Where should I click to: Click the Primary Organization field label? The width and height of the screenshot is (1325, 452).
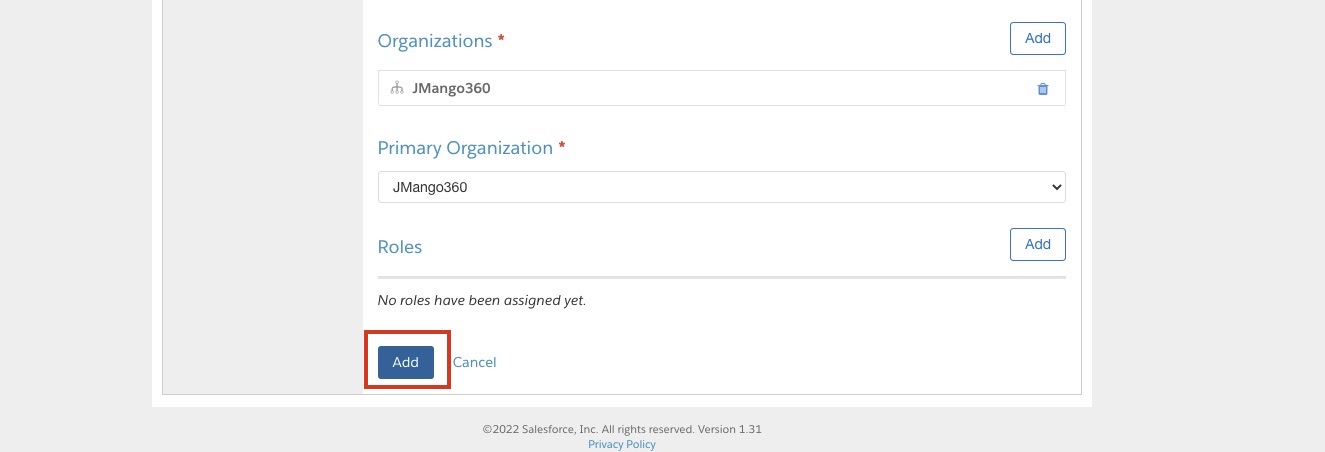click(x=465, y=148)
